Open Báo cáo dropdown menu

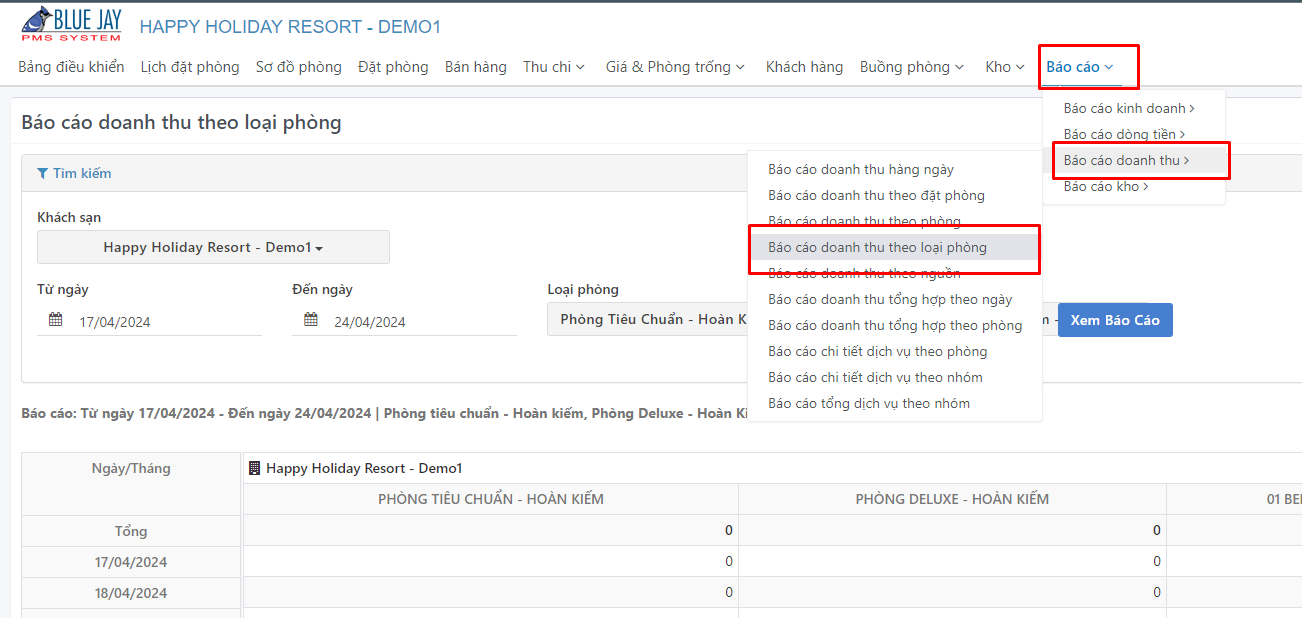click(x=1080, y=67)
